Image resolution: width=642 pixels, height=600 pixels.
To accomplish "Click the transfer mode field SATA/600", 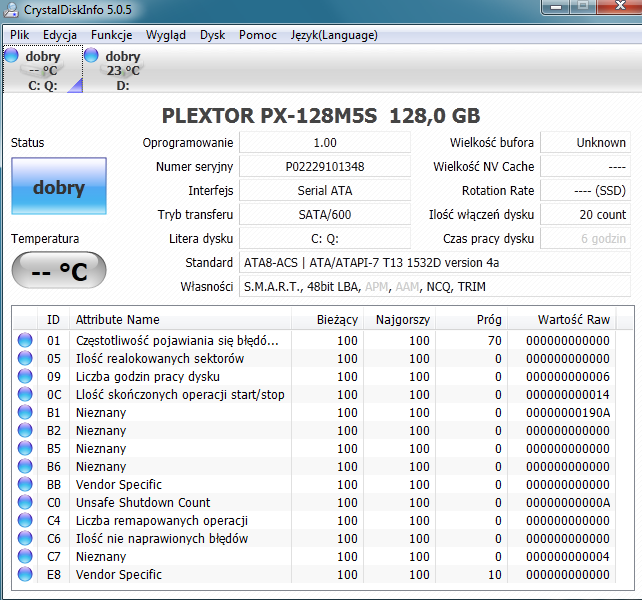I will click(325, 215).
